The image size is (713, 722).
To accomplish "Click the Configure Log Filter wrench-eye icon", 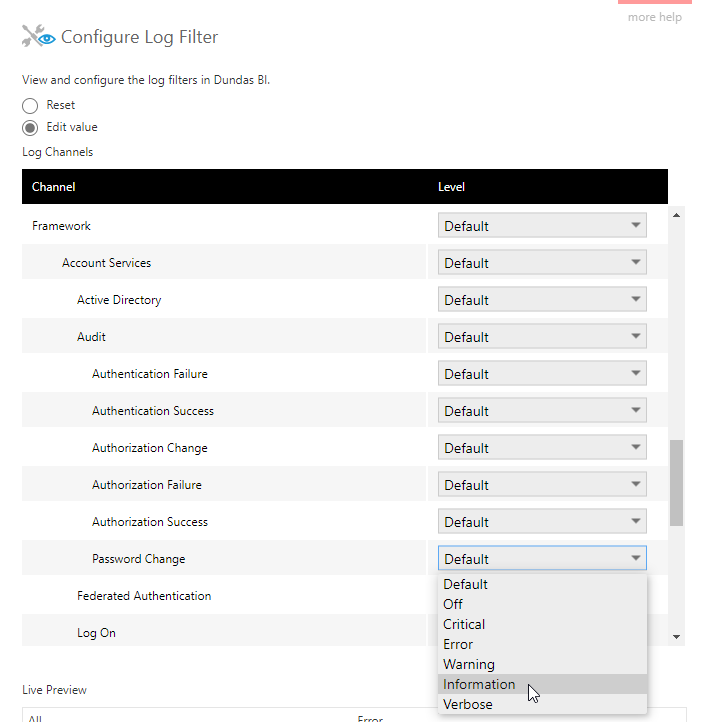I will 39,36.
